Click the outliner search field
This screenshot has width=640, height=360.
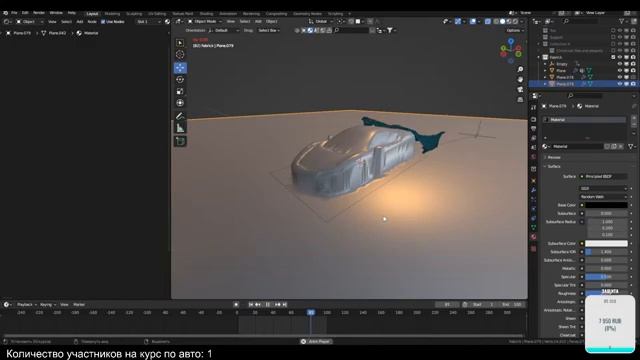pyautogui.click(x=582, y=21)
